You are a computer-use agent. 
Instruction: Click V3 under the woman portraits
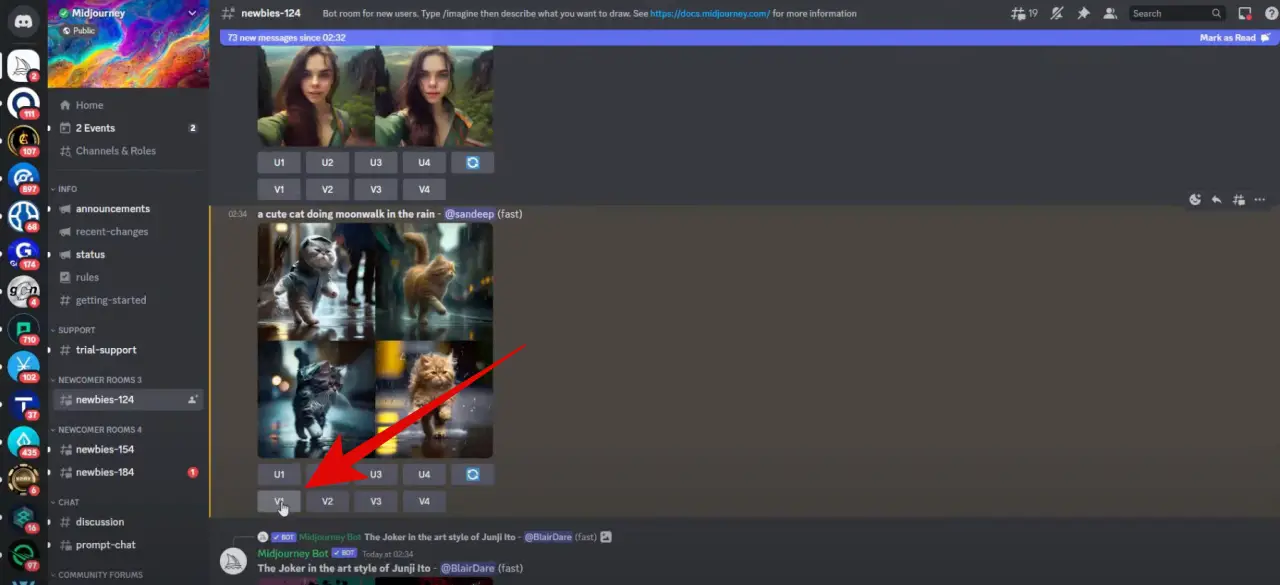point(376,189)
